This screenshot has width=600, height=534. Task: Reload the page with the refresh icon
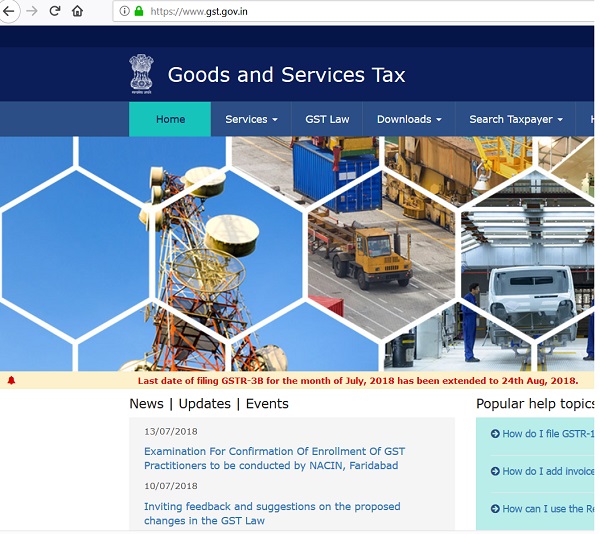point(55,11)
